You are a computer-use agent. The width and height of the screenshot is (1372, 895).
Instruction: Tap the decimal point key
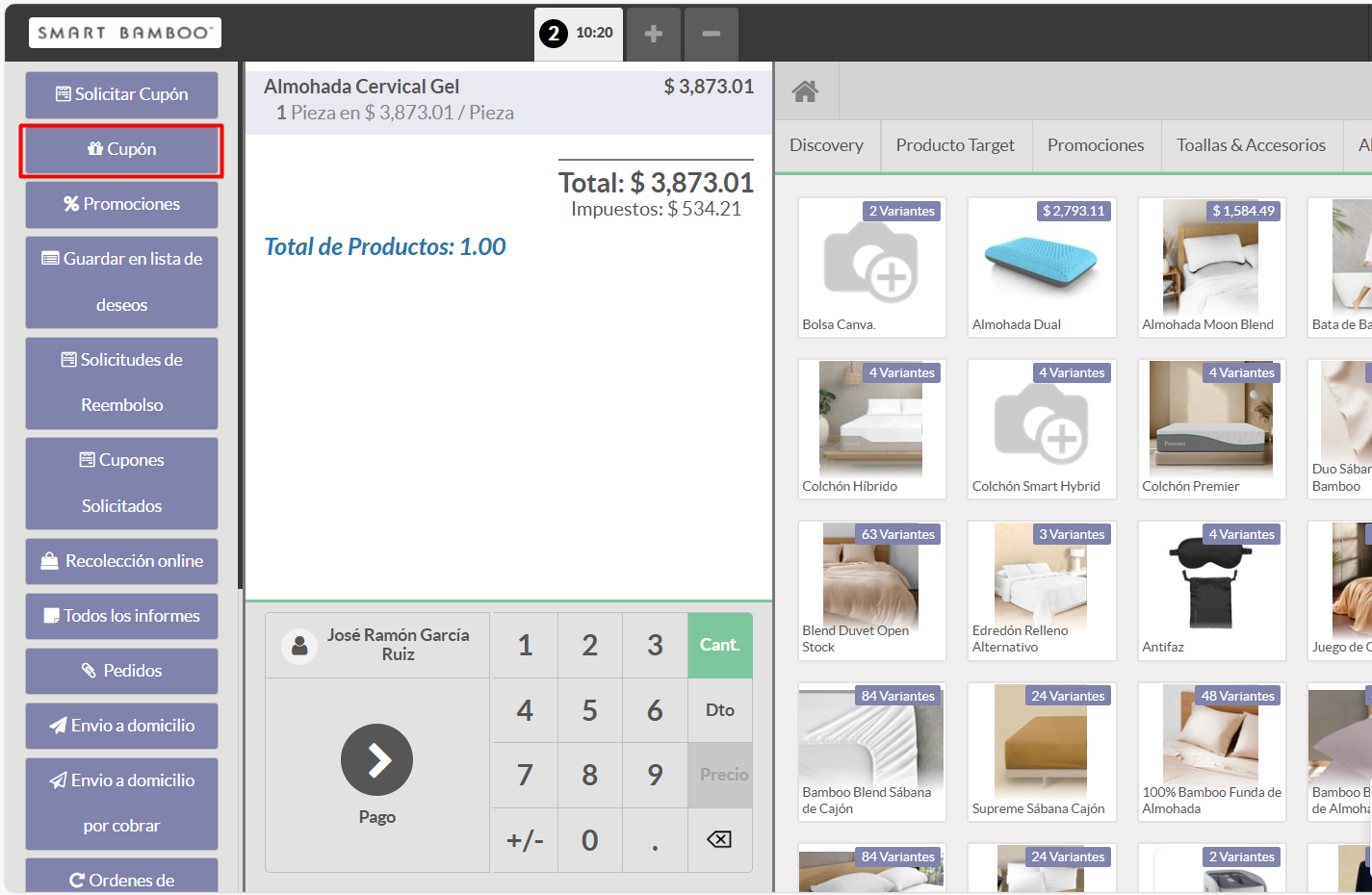[655, 840]
